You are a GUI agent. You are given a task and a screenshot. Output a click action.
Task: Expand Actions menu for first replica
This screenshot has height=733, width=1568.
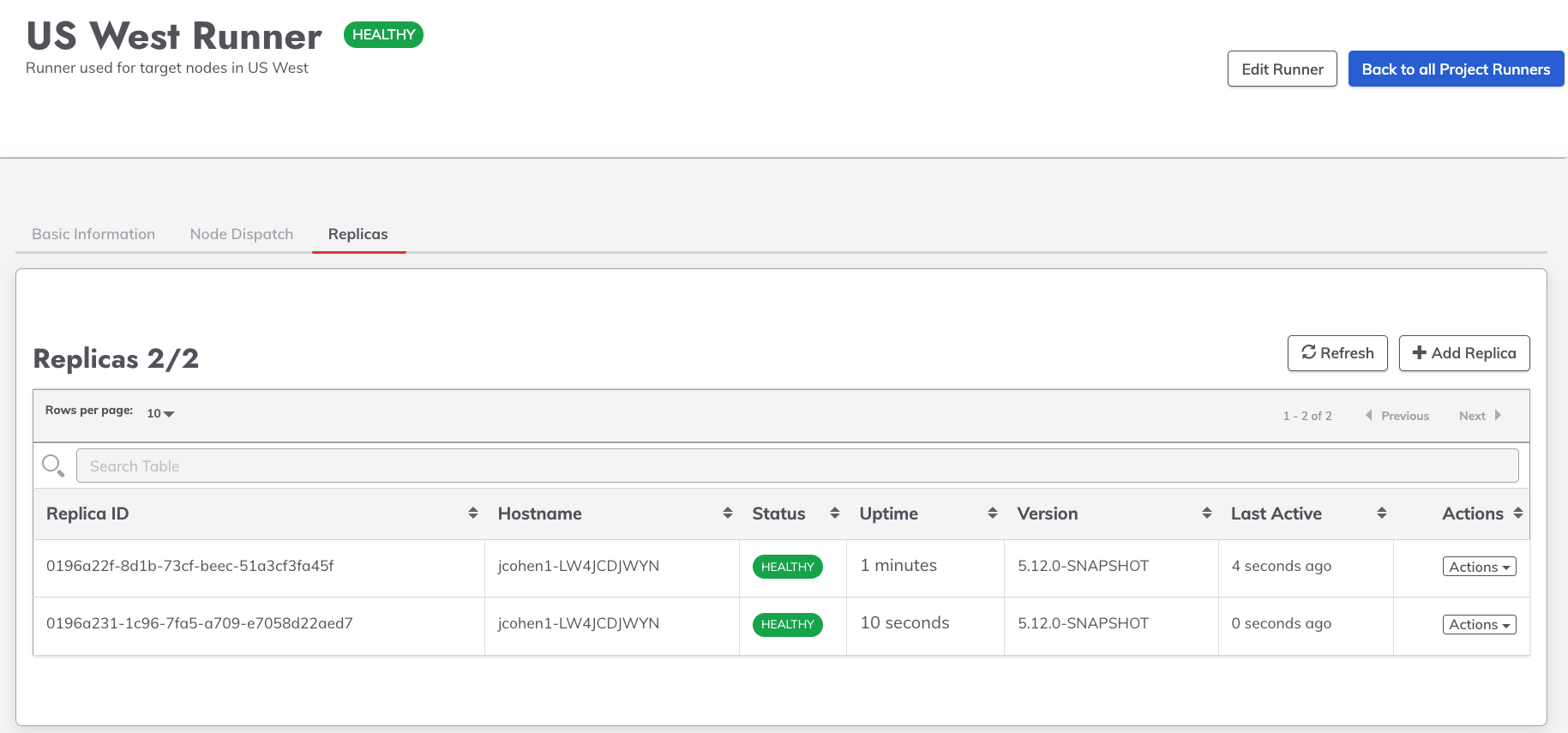[x=1479, y=567]
